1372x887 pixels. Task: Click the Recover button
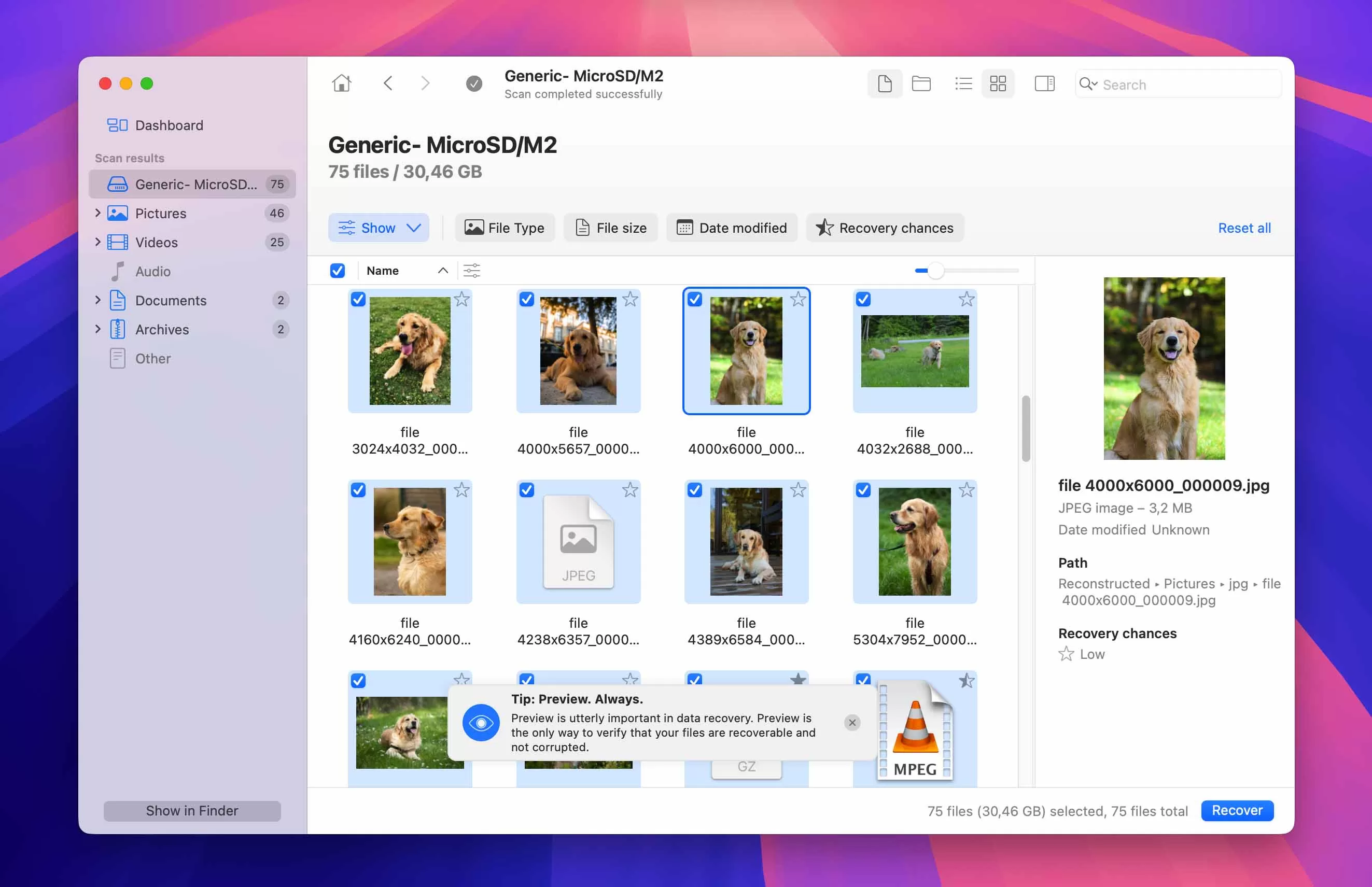click(x=1237, y=810)
